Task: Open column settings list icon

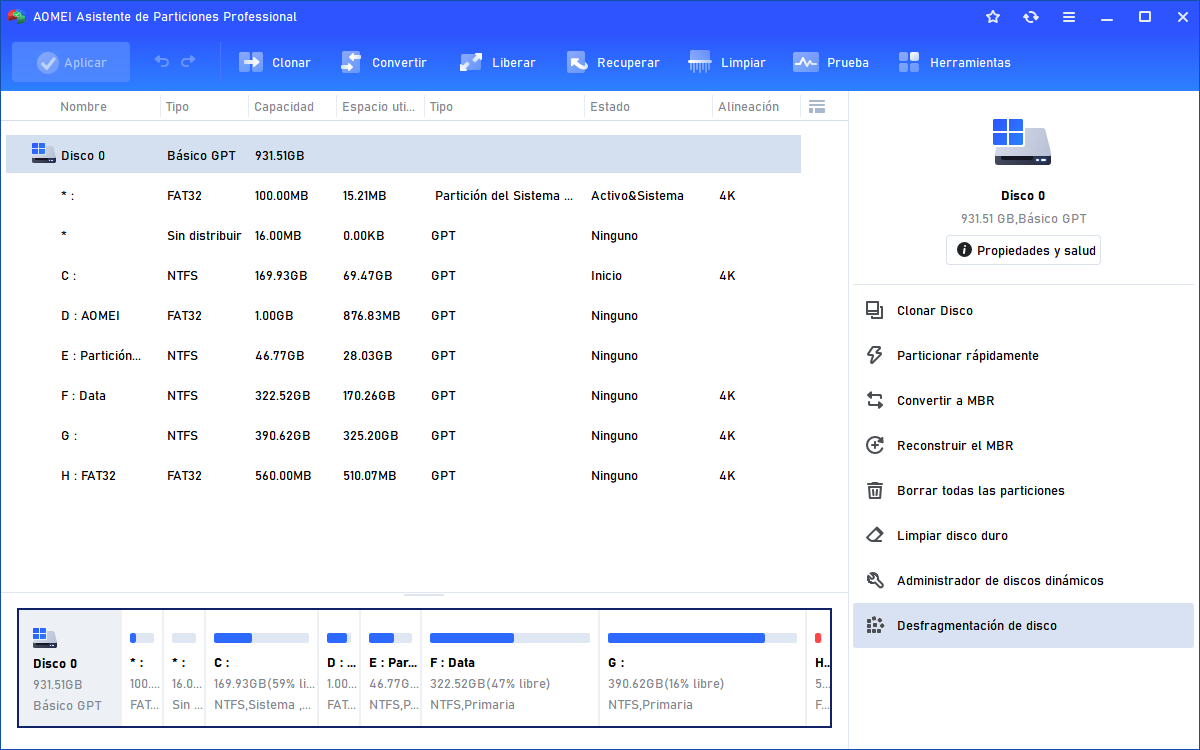Action: 817,107
